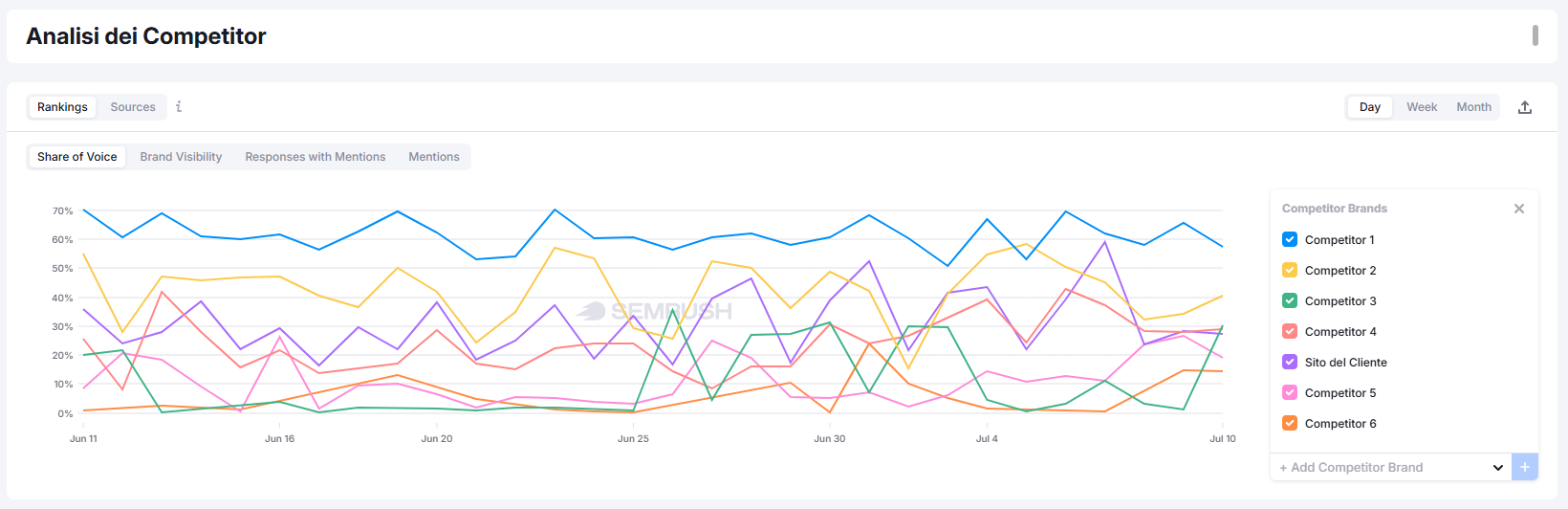Toggle the Competitor 5 pink checkbox
The image size is (1568, 509).
1290,392
